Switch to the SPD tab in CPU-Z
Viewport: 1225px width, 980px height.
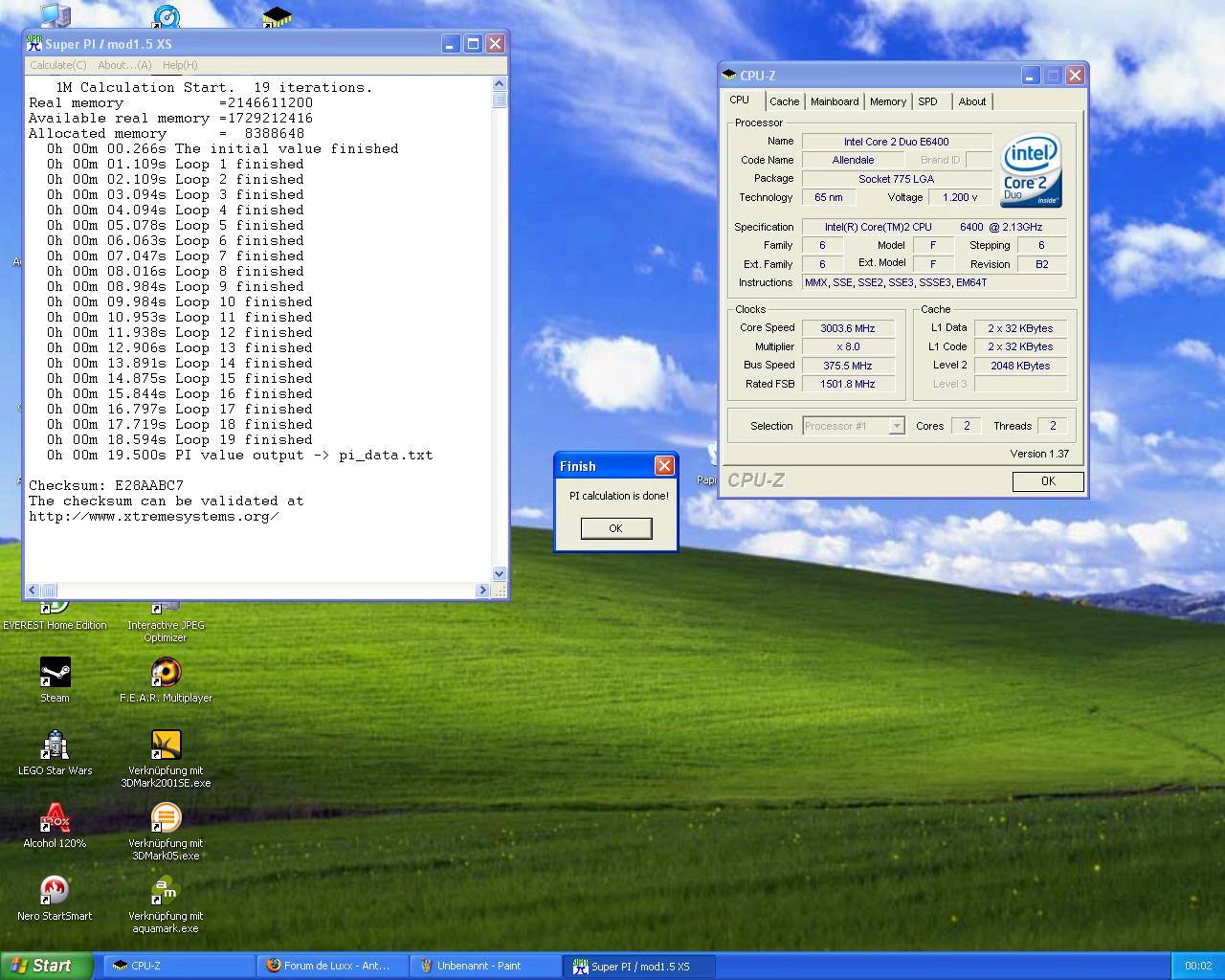point(927,101)
